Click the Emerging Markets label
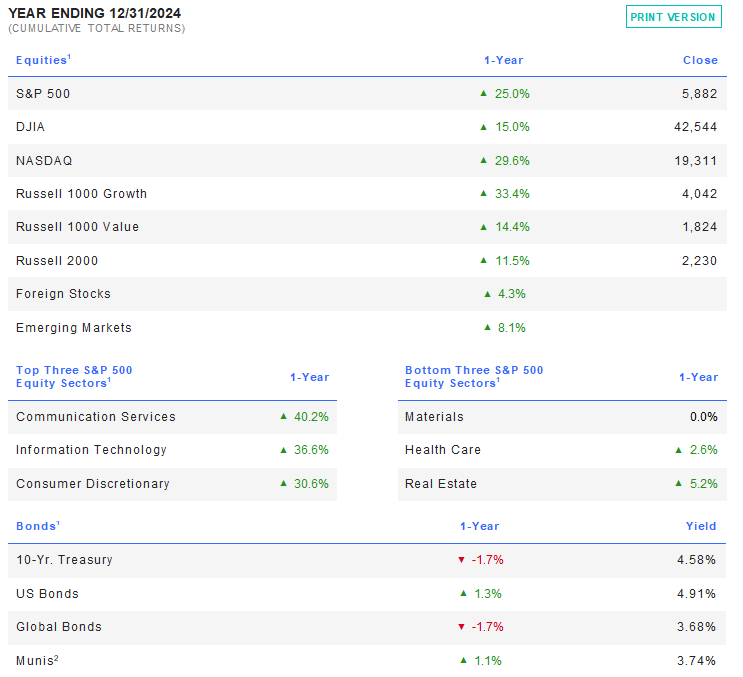 point(73,328)
